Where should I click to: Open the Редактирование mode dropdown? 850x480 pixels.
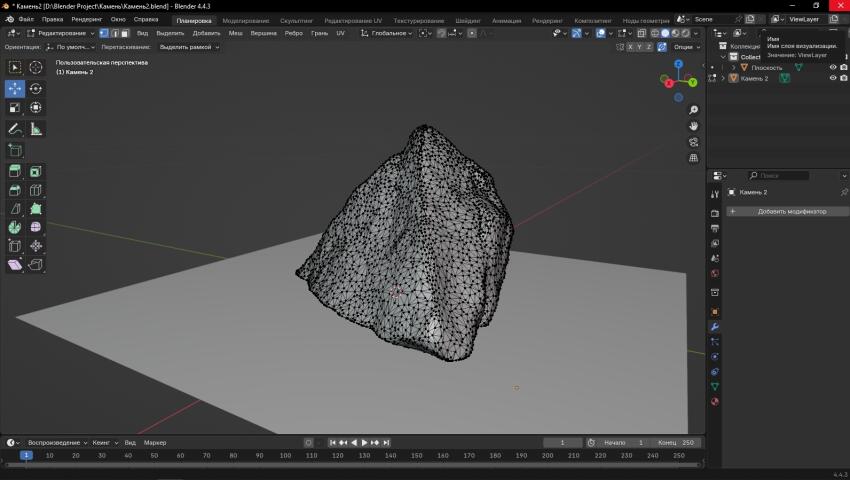[x=61, y=33]
